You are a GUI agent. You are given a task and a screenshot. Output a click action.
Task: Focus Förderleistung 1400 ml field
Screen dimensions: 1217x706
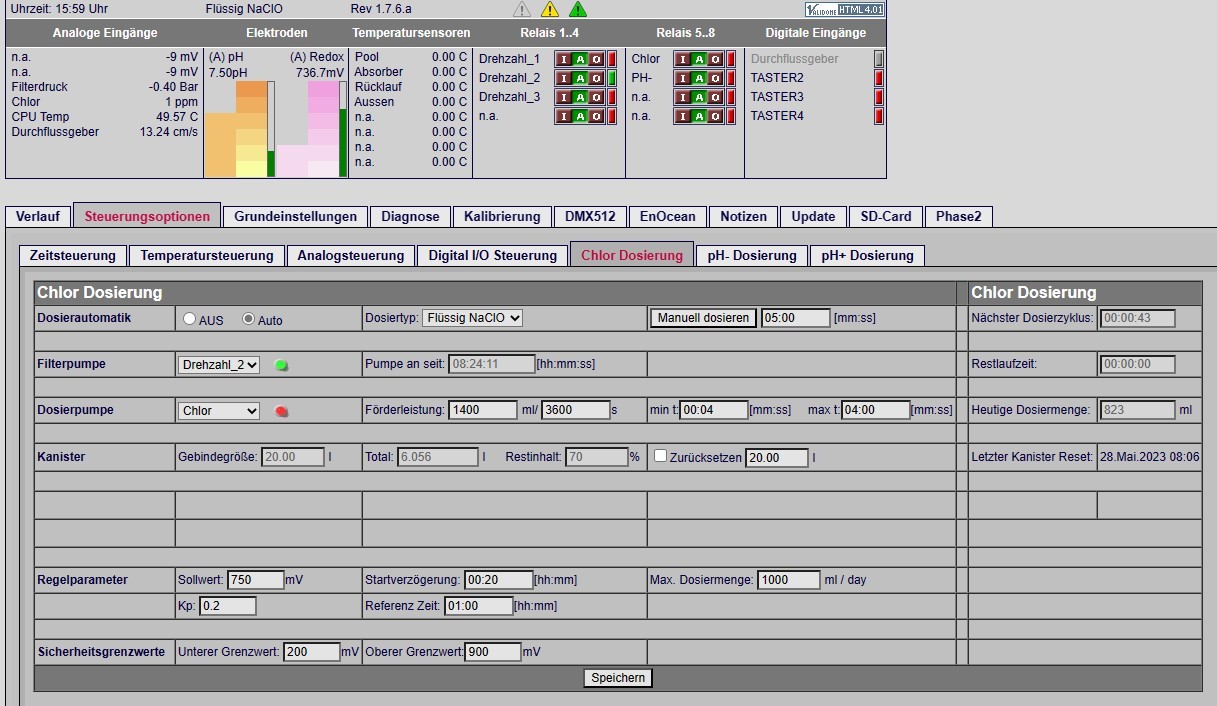483,410
